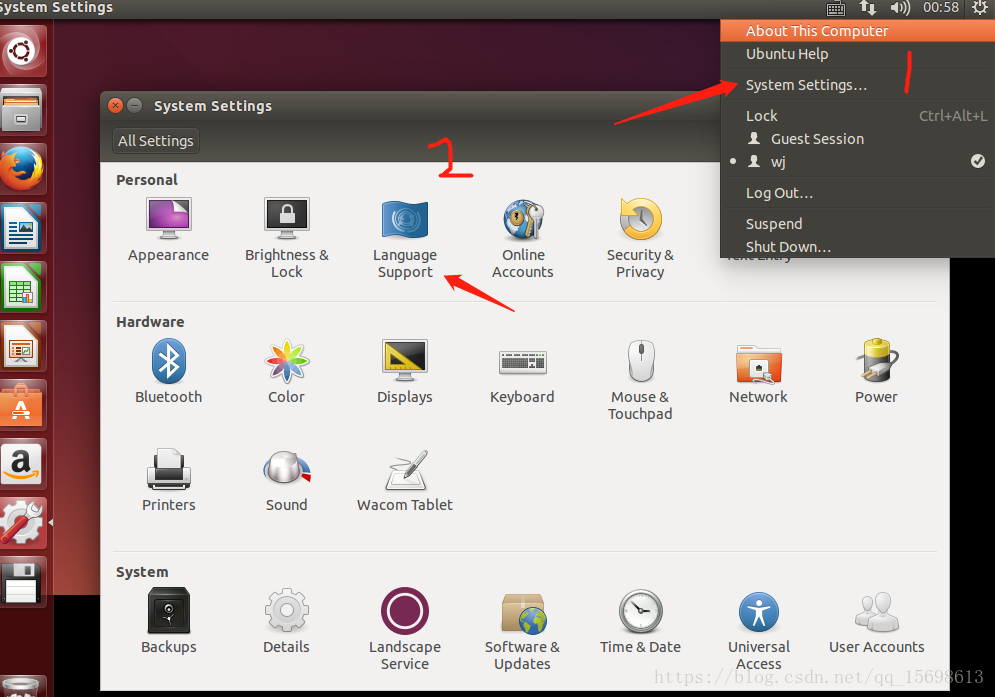Launch LibreOffice Impress from the launcher

(23, 346)
